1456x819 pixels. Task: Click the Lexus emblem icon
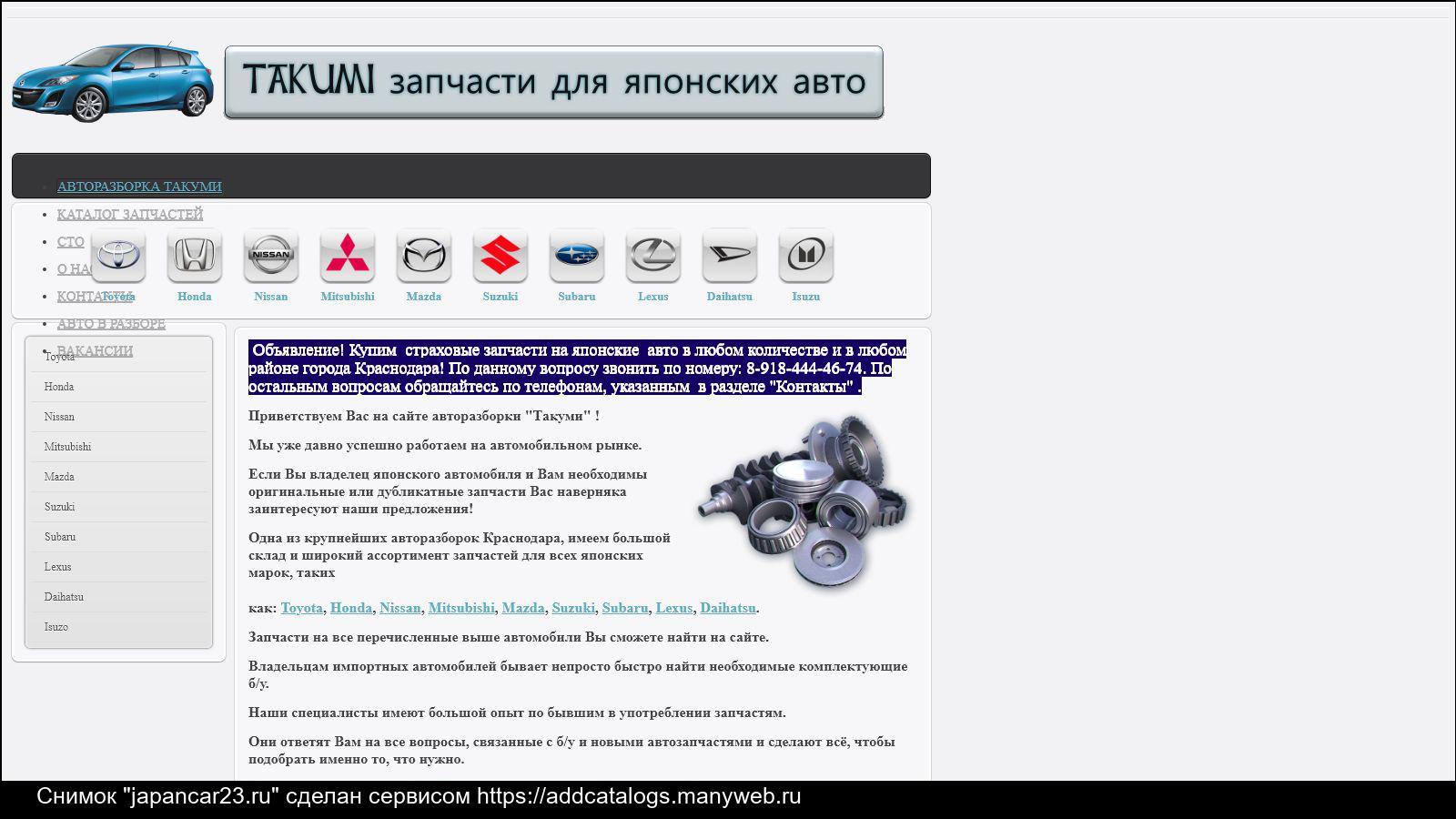[x=653, y=255]
